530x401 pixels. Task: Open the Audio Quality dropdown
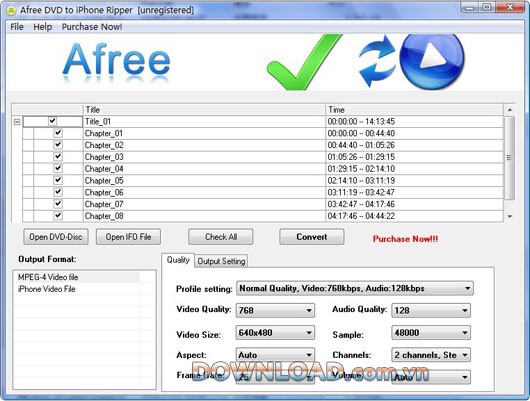pos(431,310)
